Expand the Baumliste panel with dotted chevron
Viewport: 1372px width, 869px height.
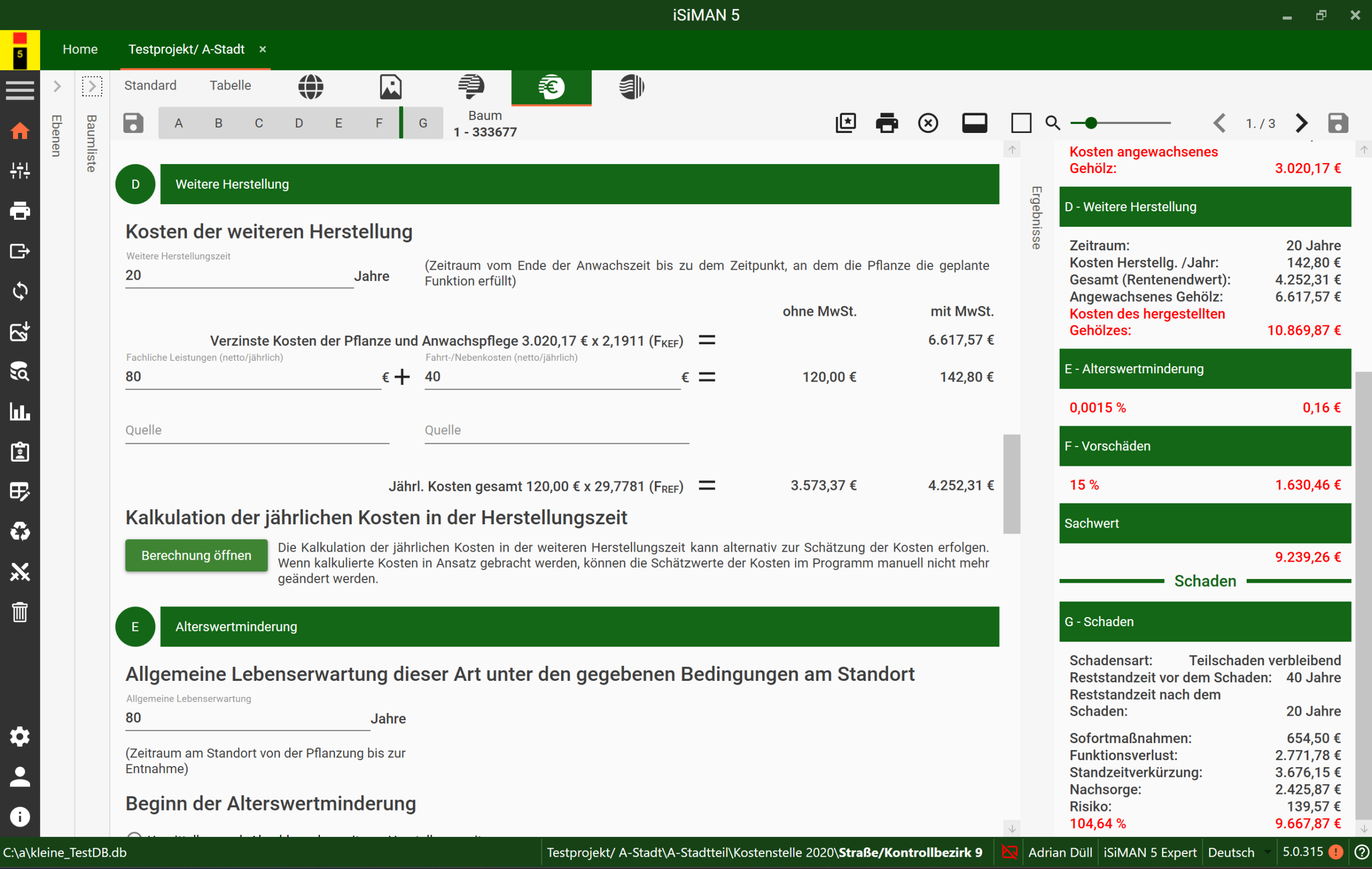coord(92,87)
